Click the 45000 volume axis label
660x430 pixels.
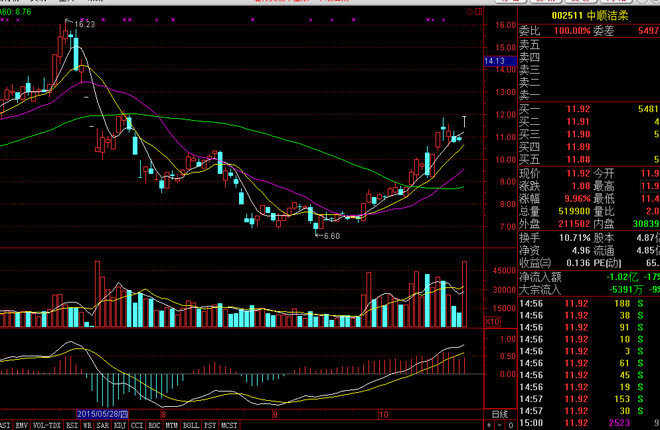click(x=505, y=271)
